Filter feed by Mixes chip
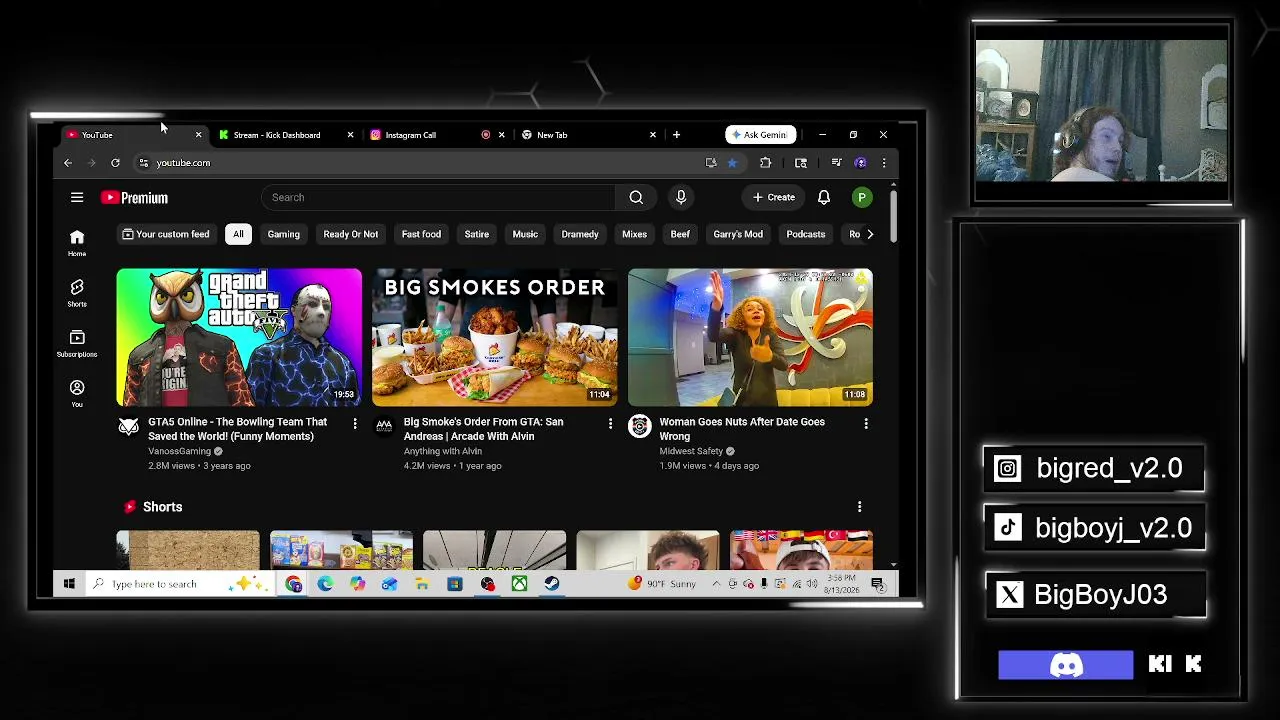Image resolution: width=1280 pixels, height=720 pixels. pyautogui.click(x=635, y=234)
